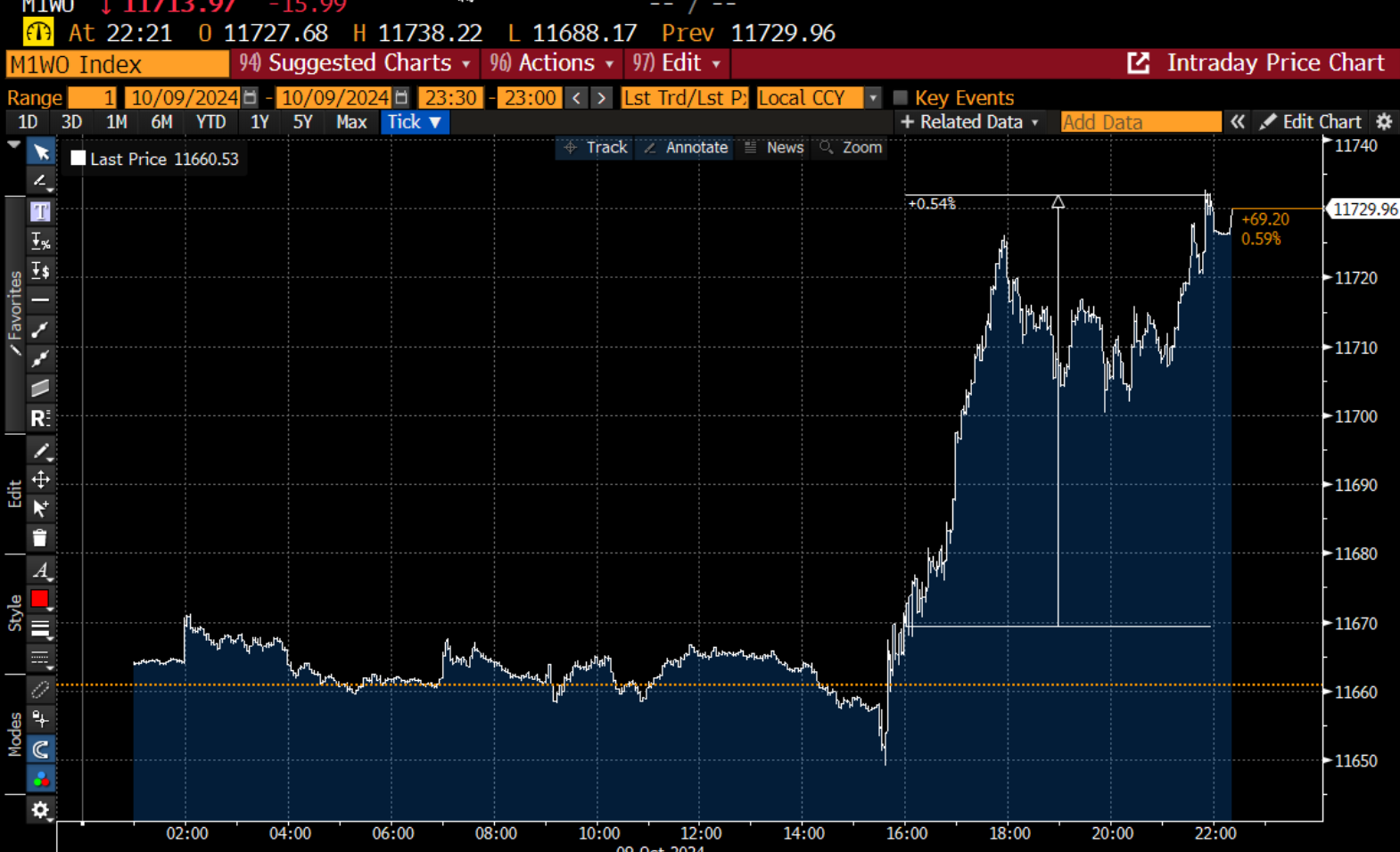
Task: Open the Tick interval dropdown
Action: point(415,122)
